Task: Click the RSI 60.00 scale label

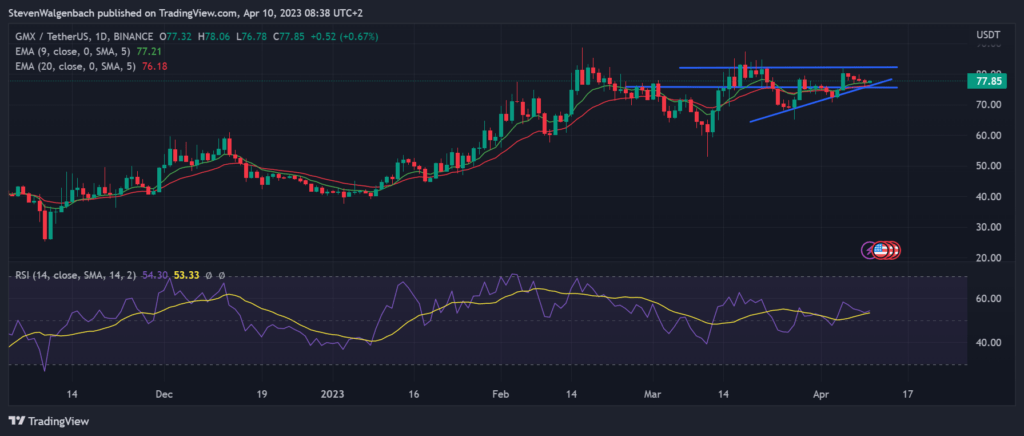Action: tap(987, 299)
